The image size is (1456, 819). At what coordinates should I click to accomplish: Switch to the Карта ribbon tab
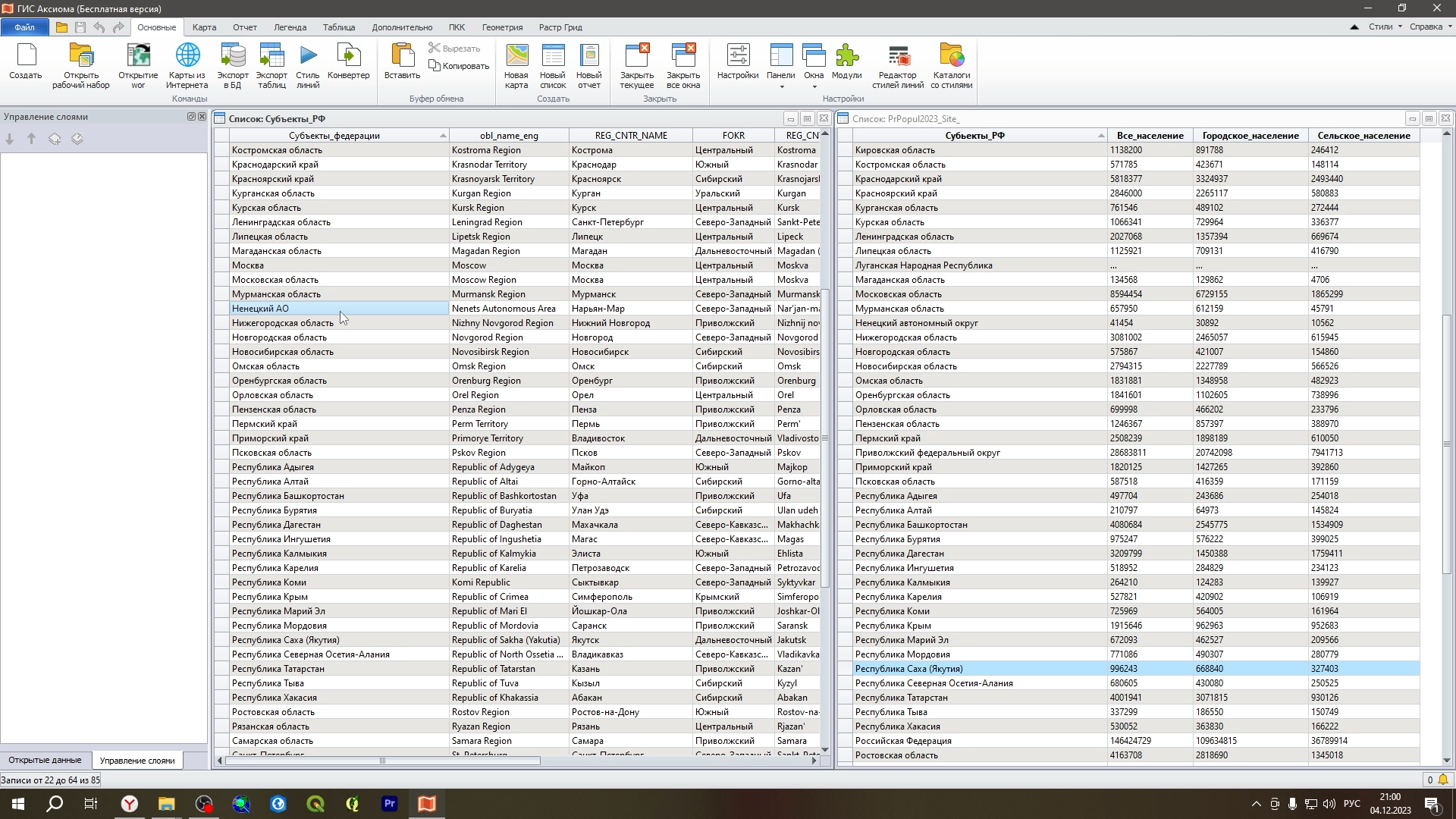[x=204, y=27]
